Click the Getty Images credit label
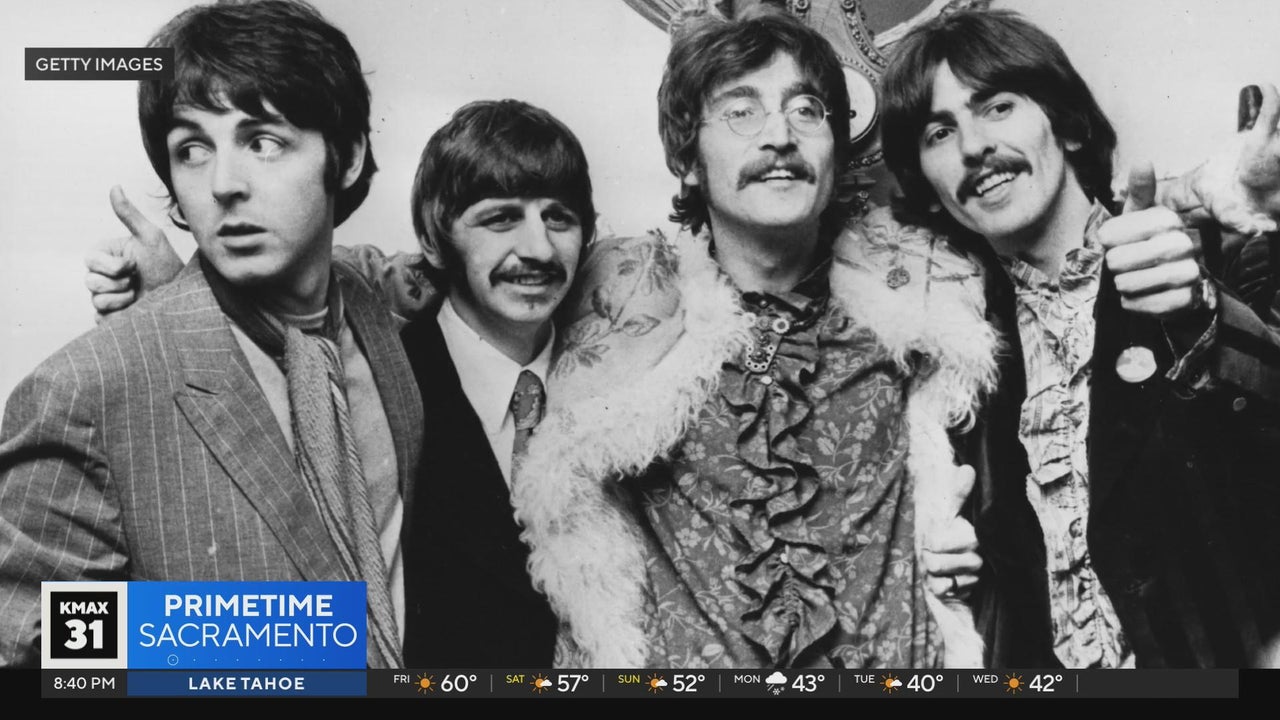 click(x=99, y=64)
